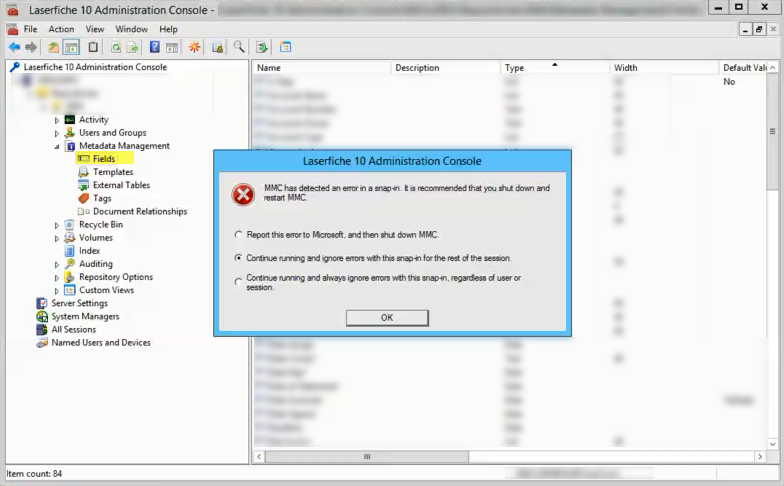784x486 pixels.
Task: Click the green arrow import toolbar icon
Action: pyautogui.click(x=262, y=48)
